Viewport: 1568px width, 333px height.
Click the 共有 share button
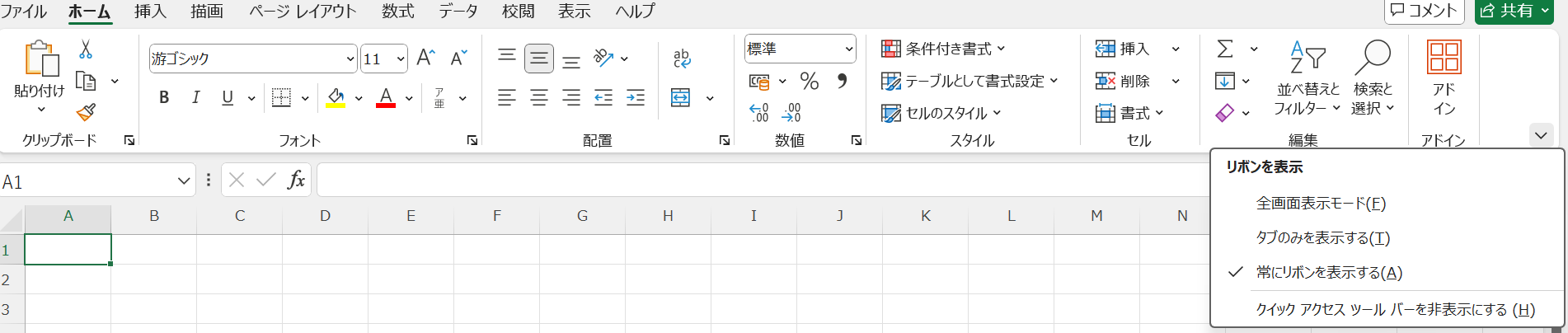[1514, 11]
